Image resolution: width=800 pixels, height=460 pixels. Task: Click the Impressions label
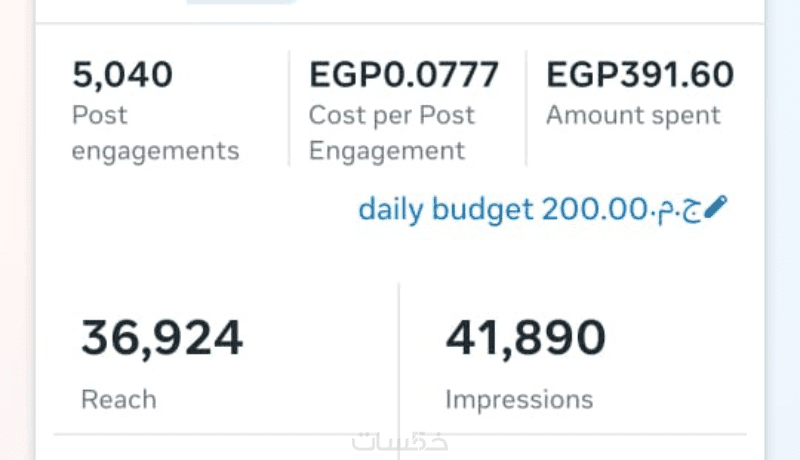519,400
